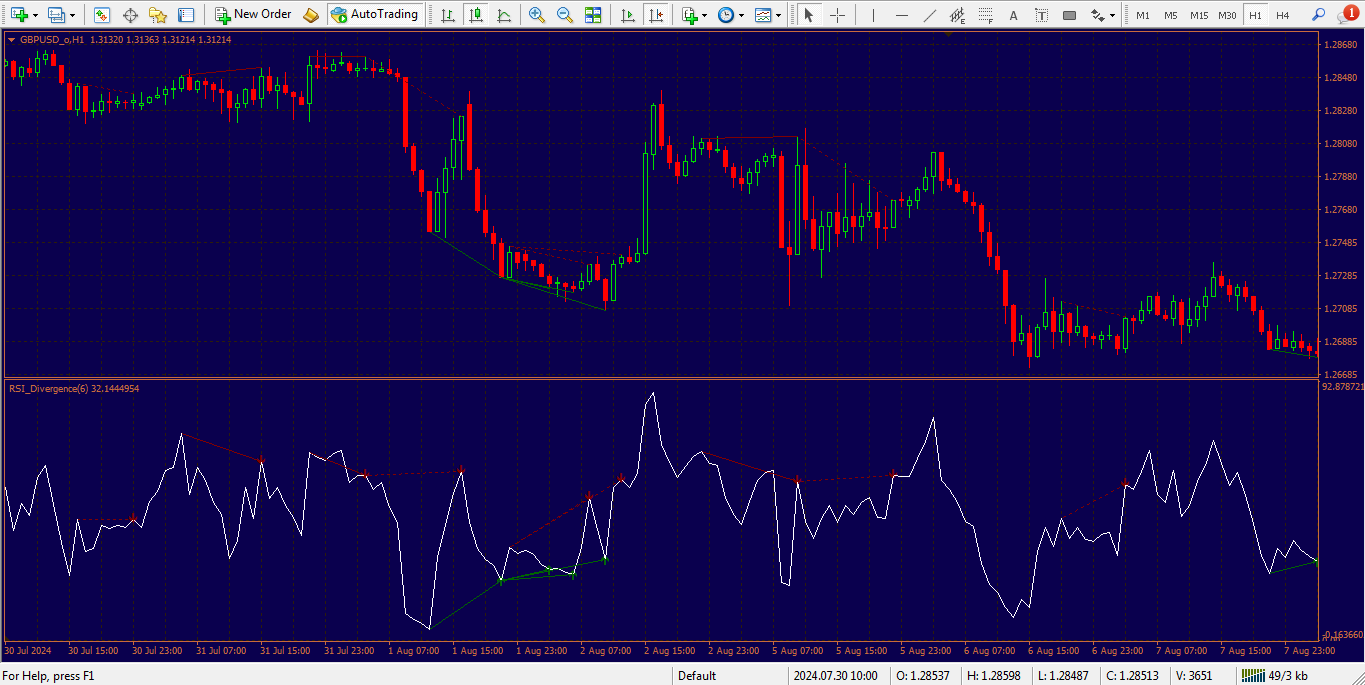Click the New Chart icon

[18, 14]
